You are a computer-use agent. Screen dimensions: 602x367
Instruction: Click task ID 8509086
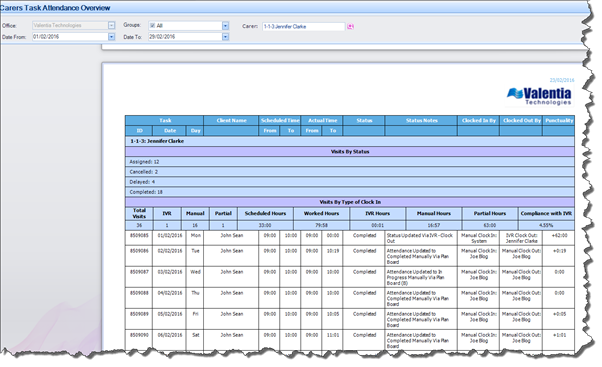coord(139,251)
